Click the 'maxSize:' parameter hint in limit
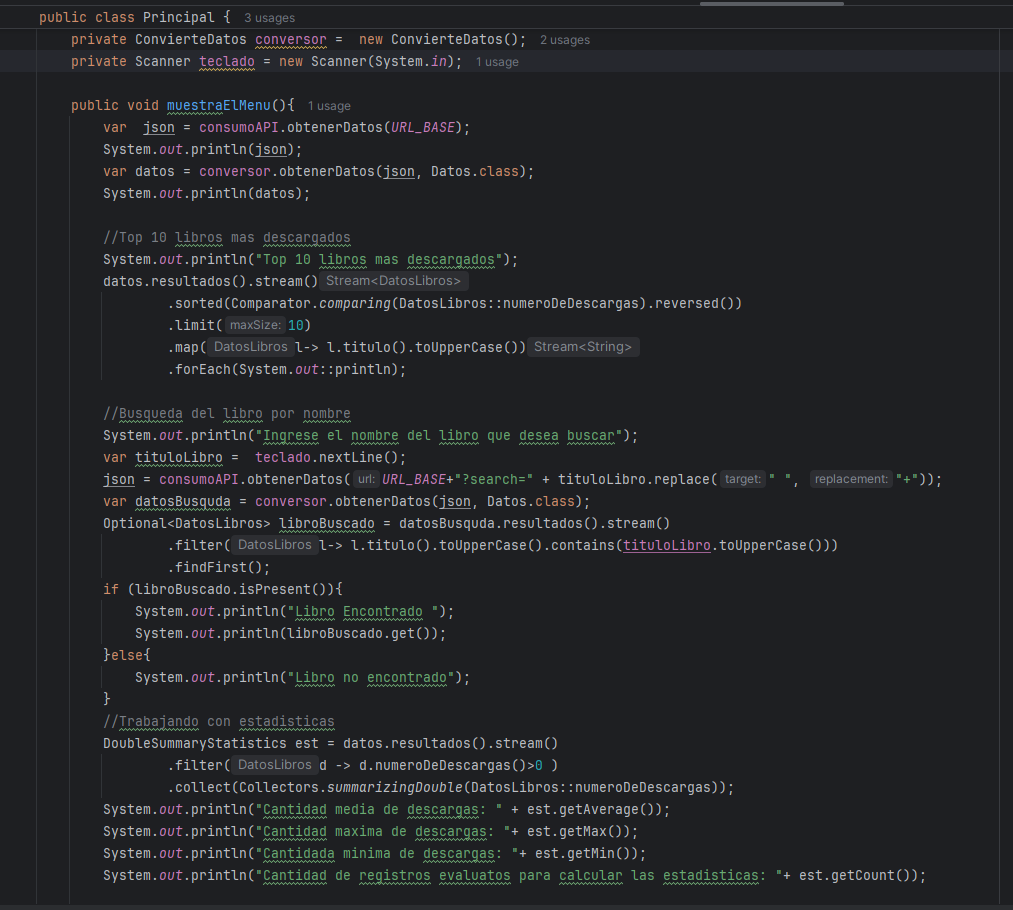This screenshot has width=1013, height=910. 255,325
